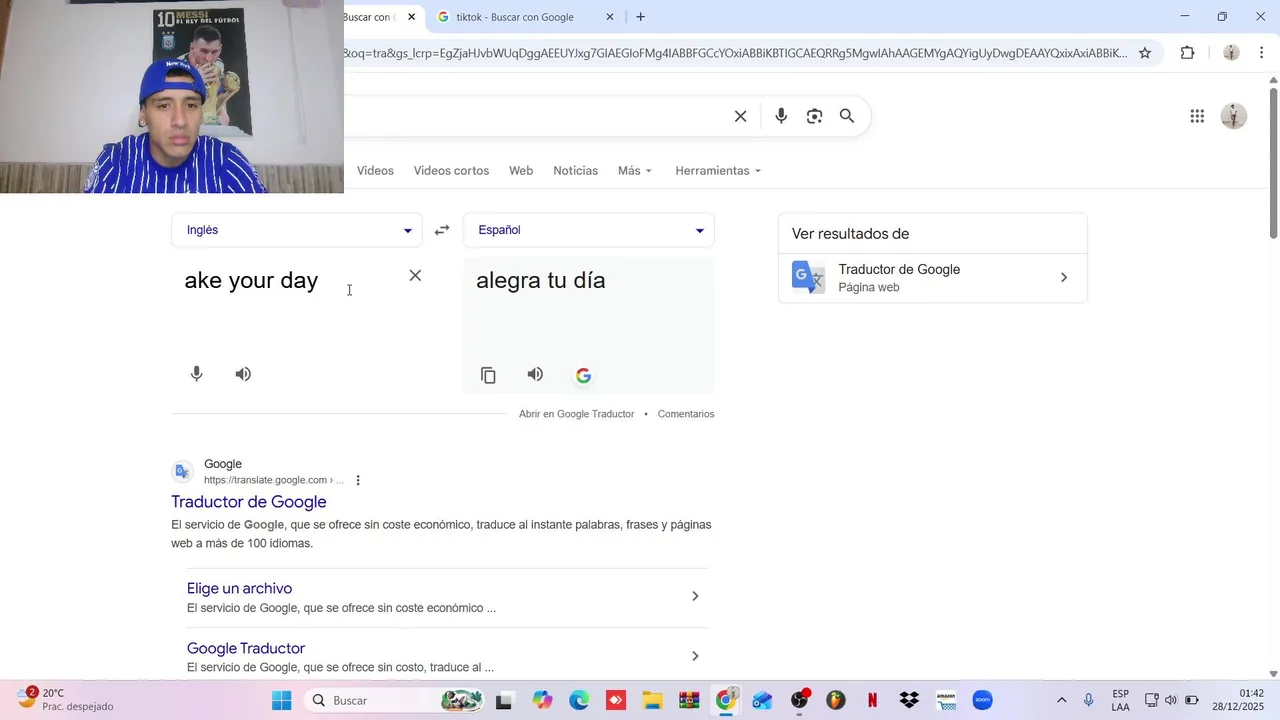
Task: Open Dropbox from the taskbar
Action: click(x=909, y=700)
